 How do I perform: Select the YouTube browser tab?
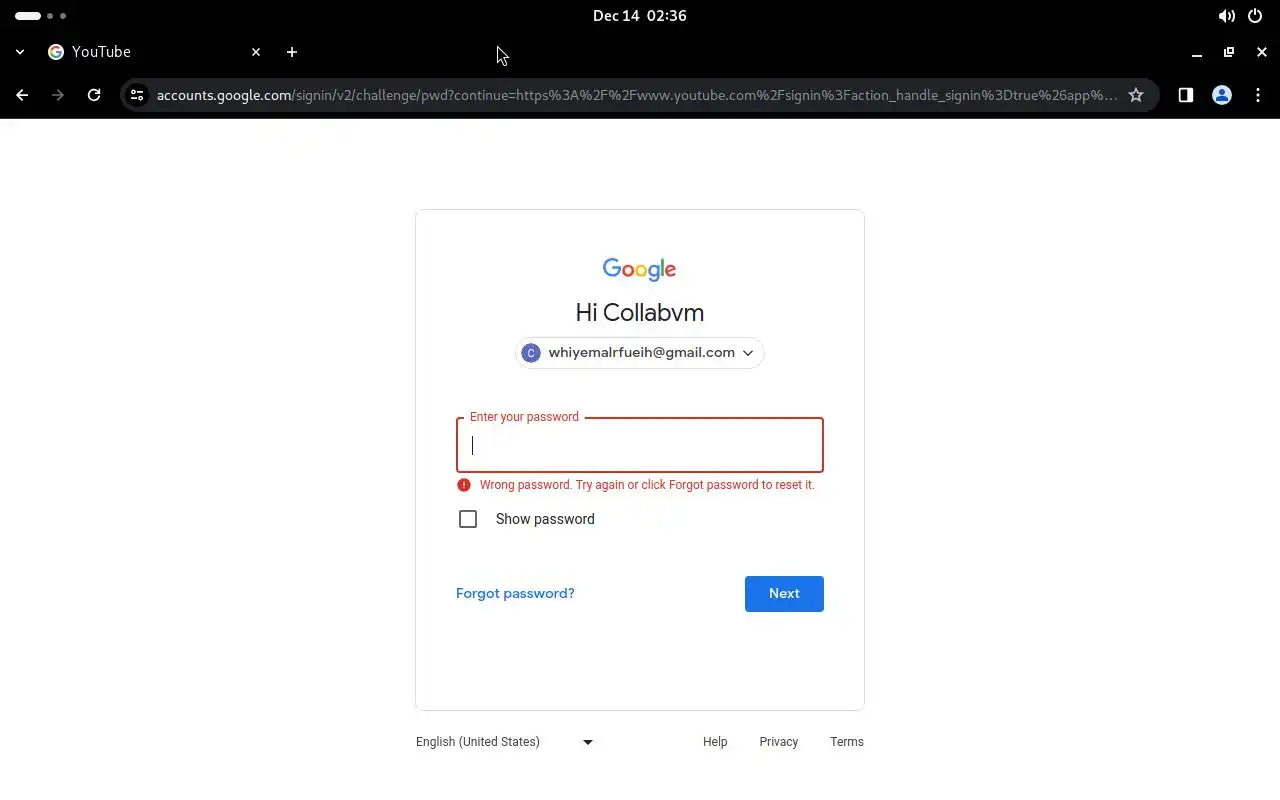pos(155,52)
